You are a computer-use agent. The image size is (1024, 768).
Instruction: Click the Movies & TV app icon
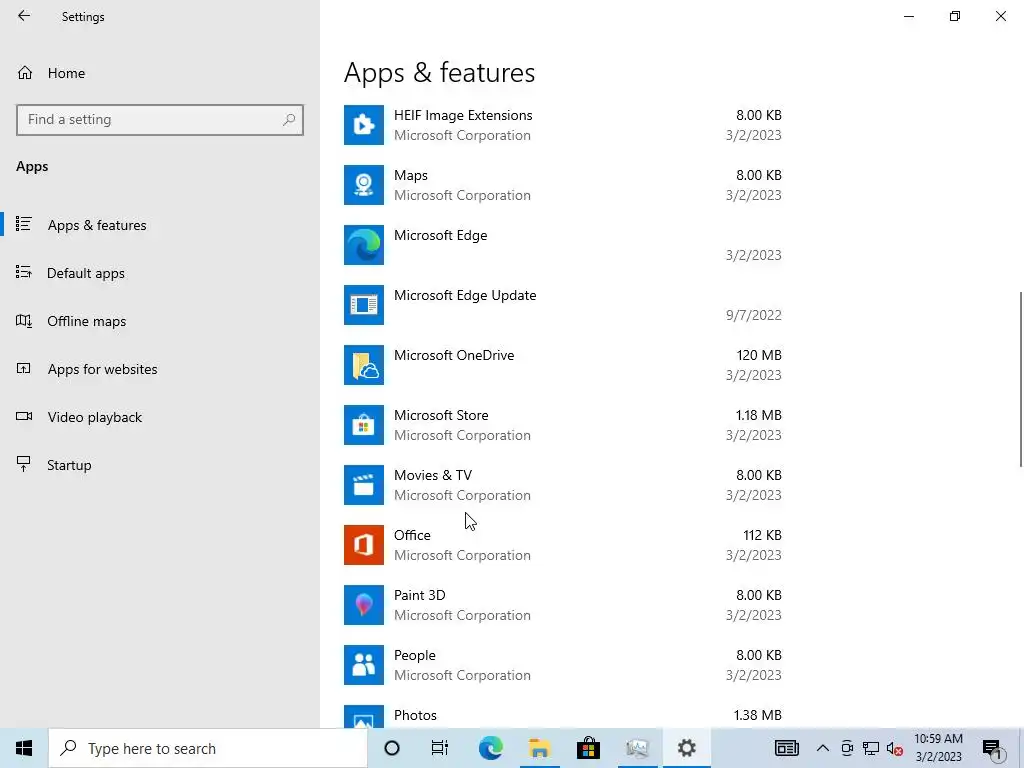(x=364, y=485)
